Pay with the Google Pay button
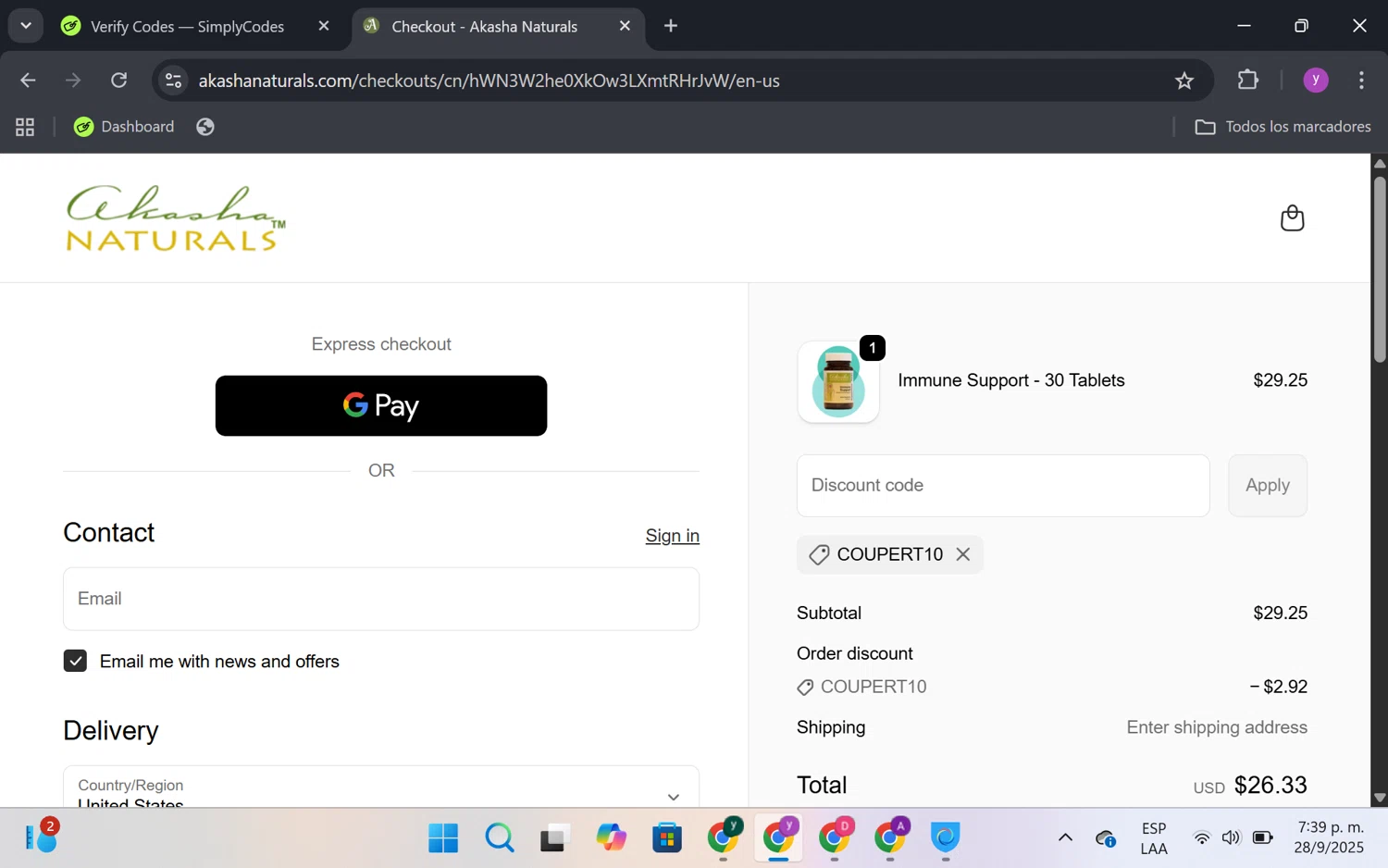Image resolution: width=1388 pixels, height=868 pixels. point(381,405)
